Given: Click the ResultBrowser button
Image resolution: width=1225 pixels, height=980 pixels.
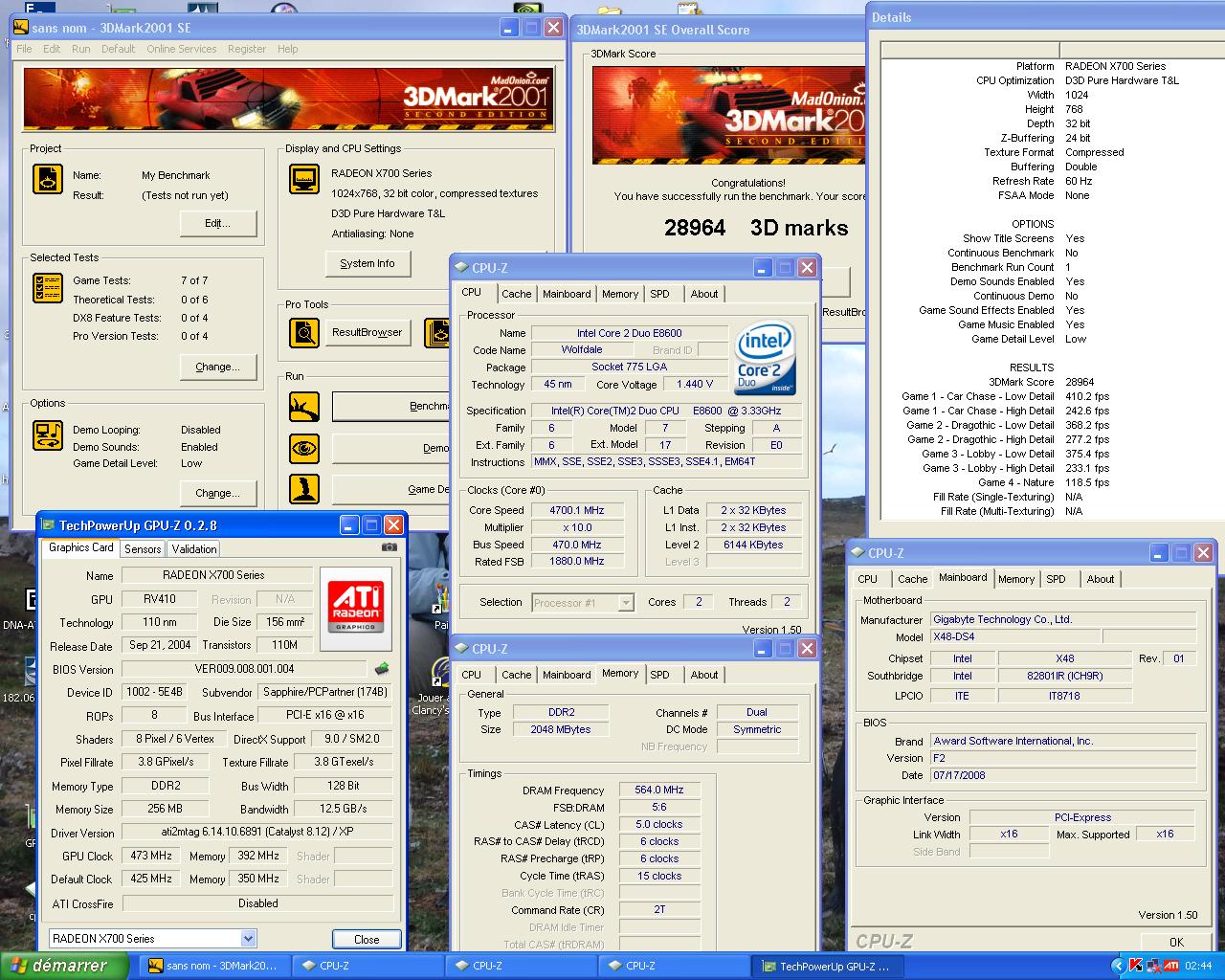Looking at the screenshot, I should click(x=367, y=332).
